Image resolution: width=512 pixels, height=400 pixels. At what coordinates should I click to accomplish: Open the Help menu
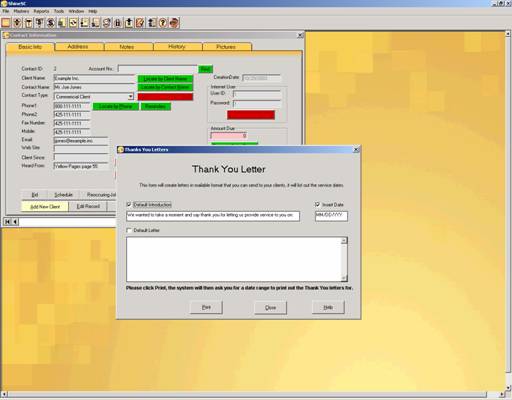93,11
